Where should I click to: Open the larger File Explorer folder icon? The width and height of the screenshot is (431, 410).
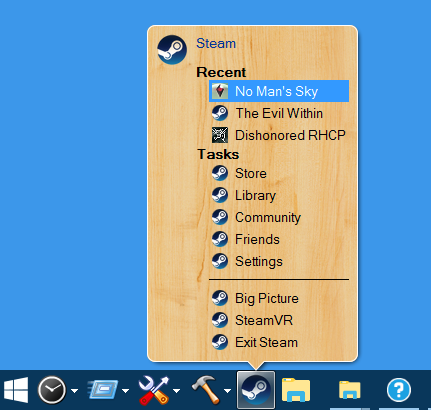click(296, 389)
